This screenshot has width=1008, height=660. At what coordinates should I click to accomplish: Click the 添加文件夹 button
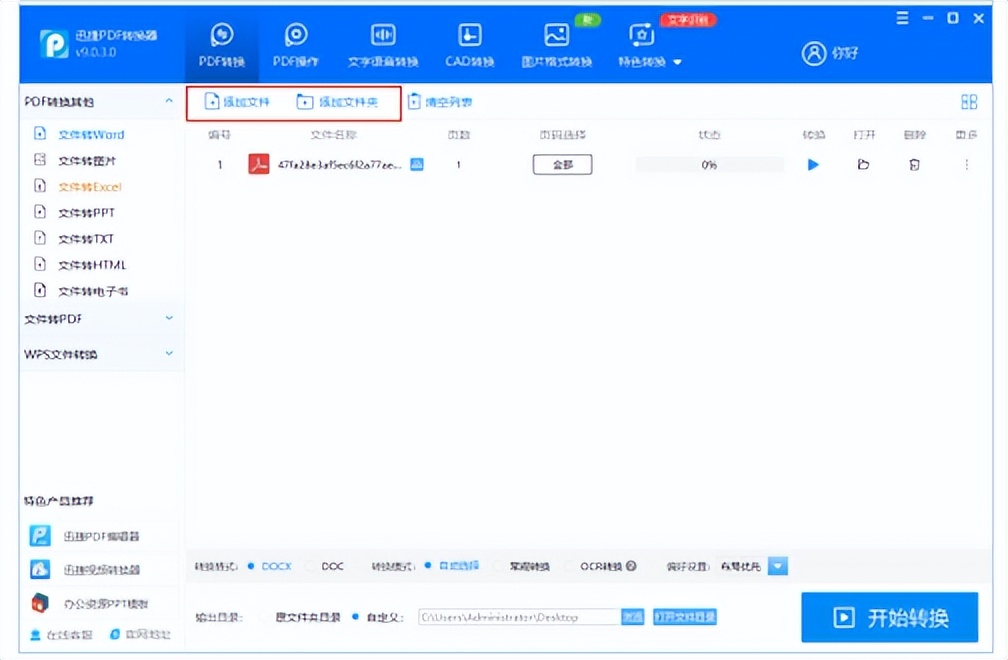tap(338, 102)
